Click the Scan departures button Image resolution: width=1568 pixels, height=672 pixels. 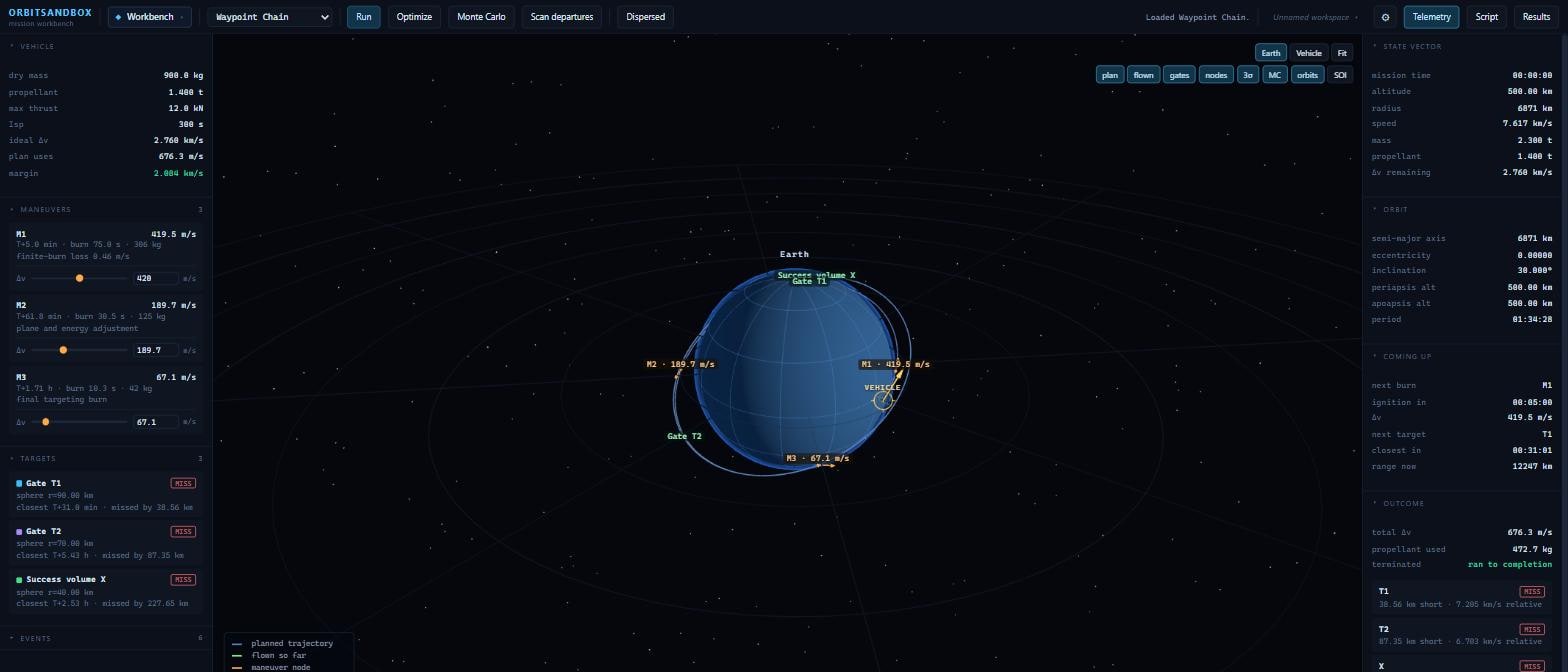562,17
